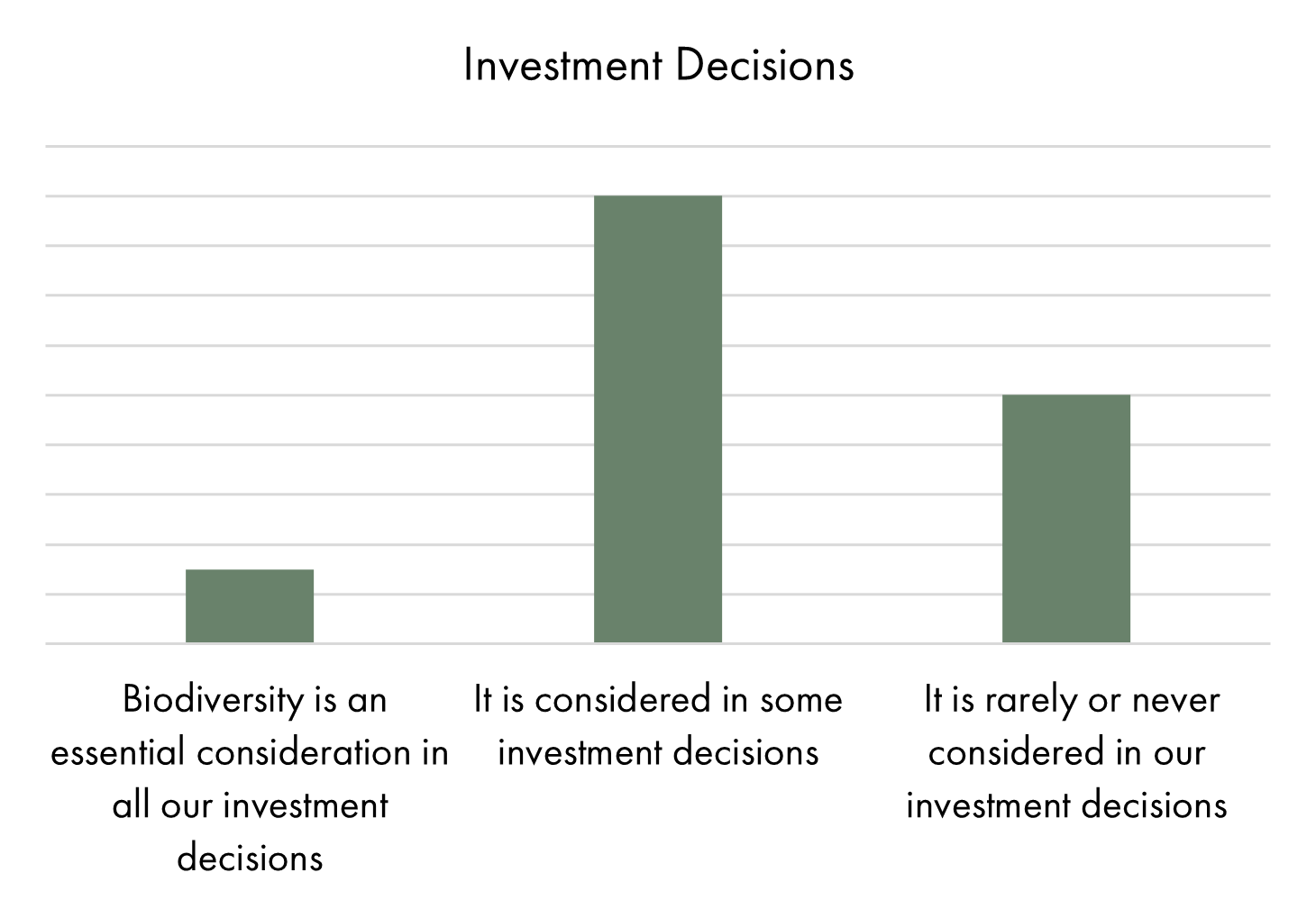Click the lone word "decisions" under the first label
The image size is (1316, 909).
[x=250, y=857]
